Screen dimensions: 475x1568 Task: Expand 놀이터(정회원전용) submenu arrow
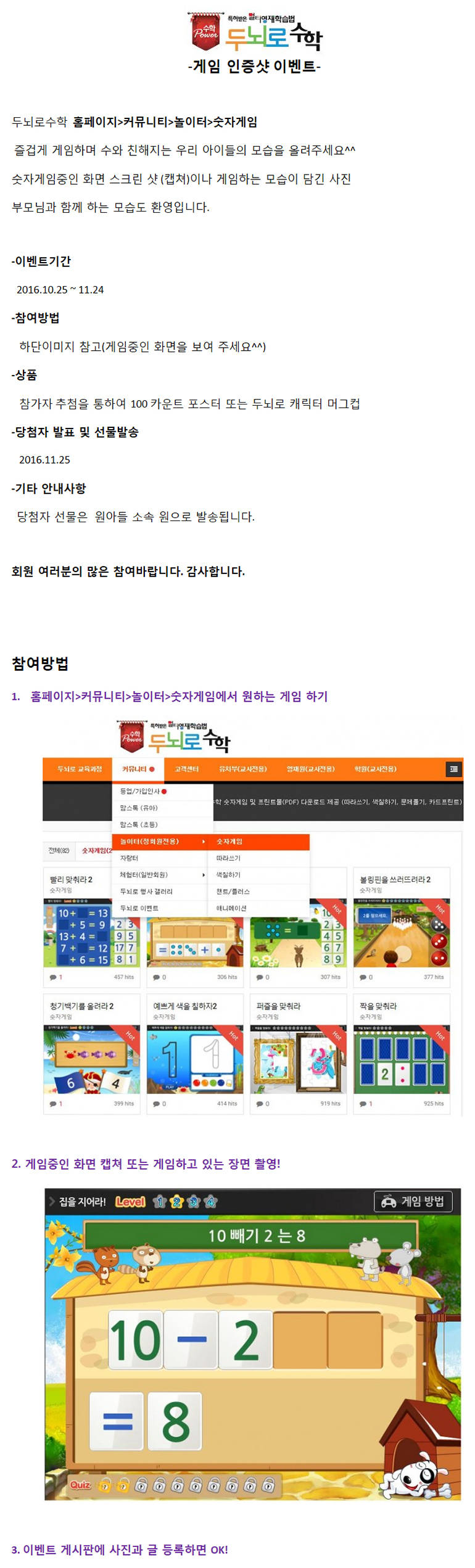pos(204,842)
